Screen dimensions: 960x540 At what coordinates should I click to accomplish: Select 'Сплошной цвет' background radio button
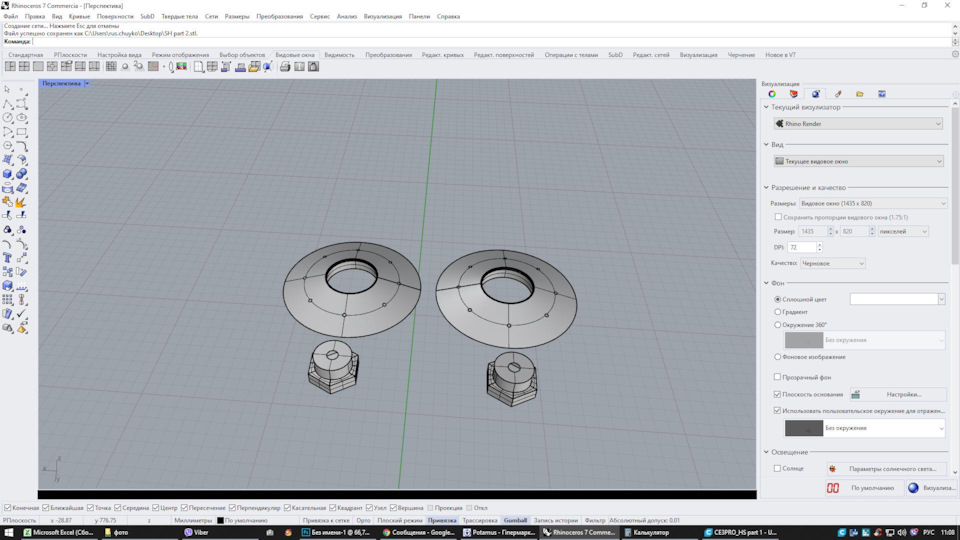[778, 299]
